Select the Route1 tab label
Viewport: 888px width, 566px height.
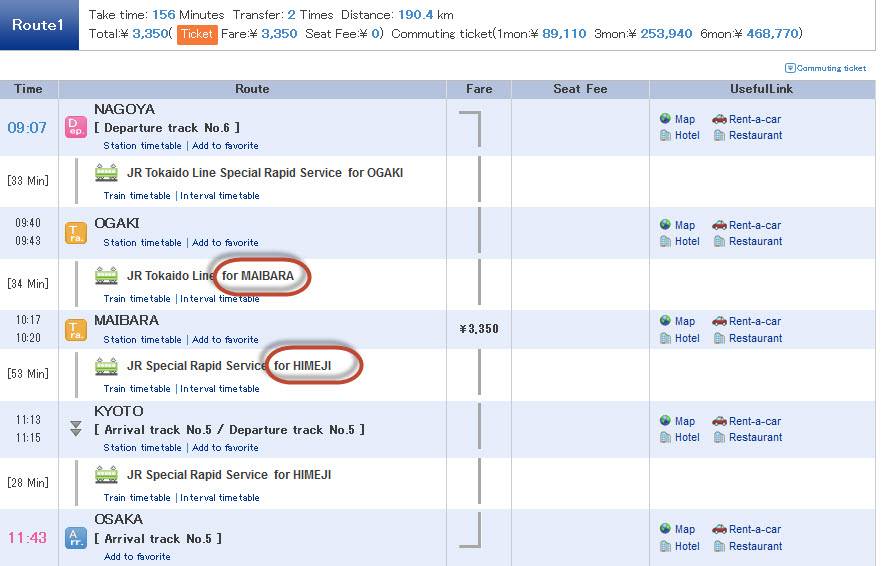point(38,24)
